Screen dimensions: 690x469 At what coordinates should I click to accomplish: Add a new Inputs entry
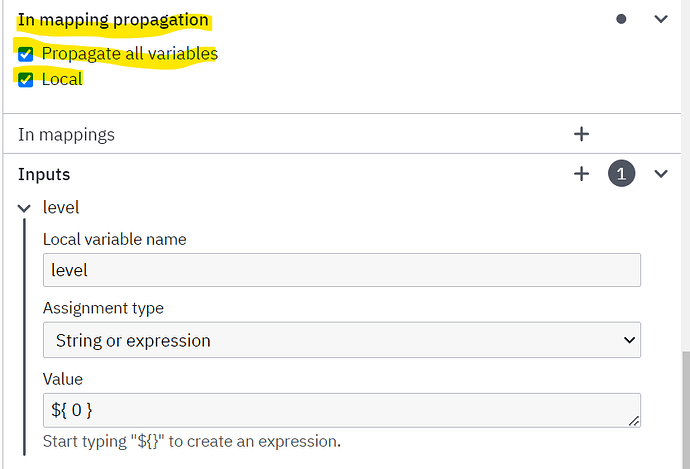coord(581,174)
